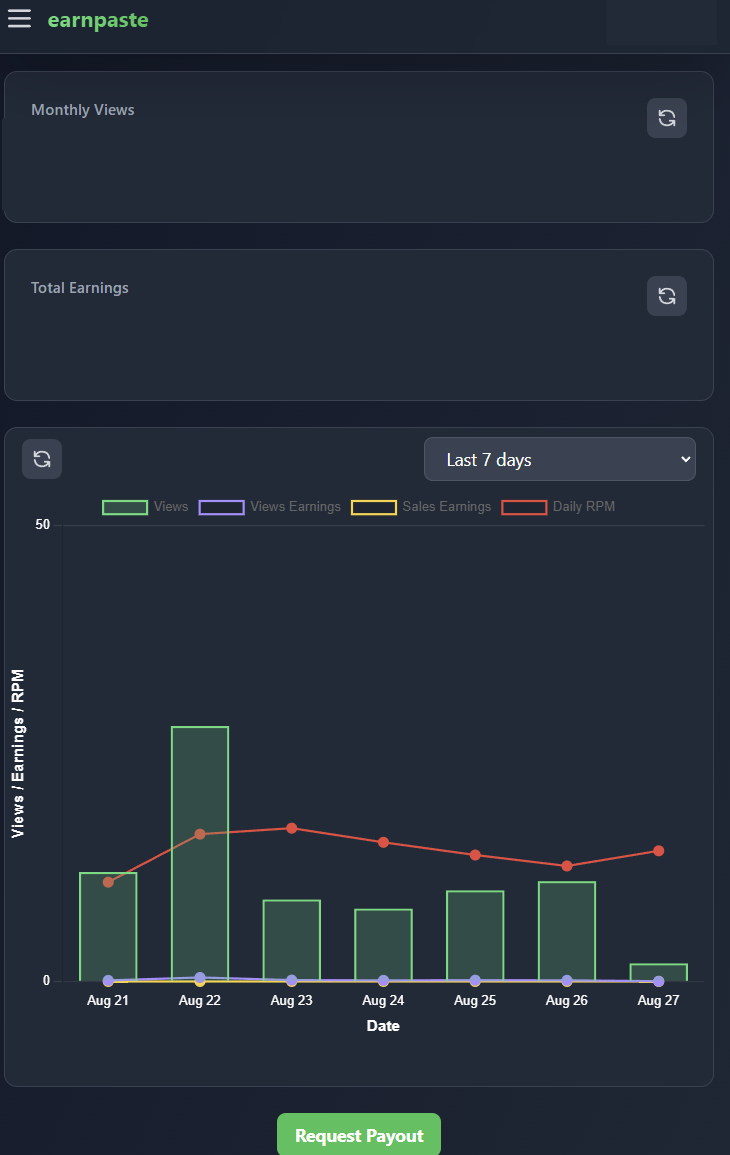This screenshot has height=1155, width=730.
Task: Click the Sales Earnings legend label
Action: 446,507
